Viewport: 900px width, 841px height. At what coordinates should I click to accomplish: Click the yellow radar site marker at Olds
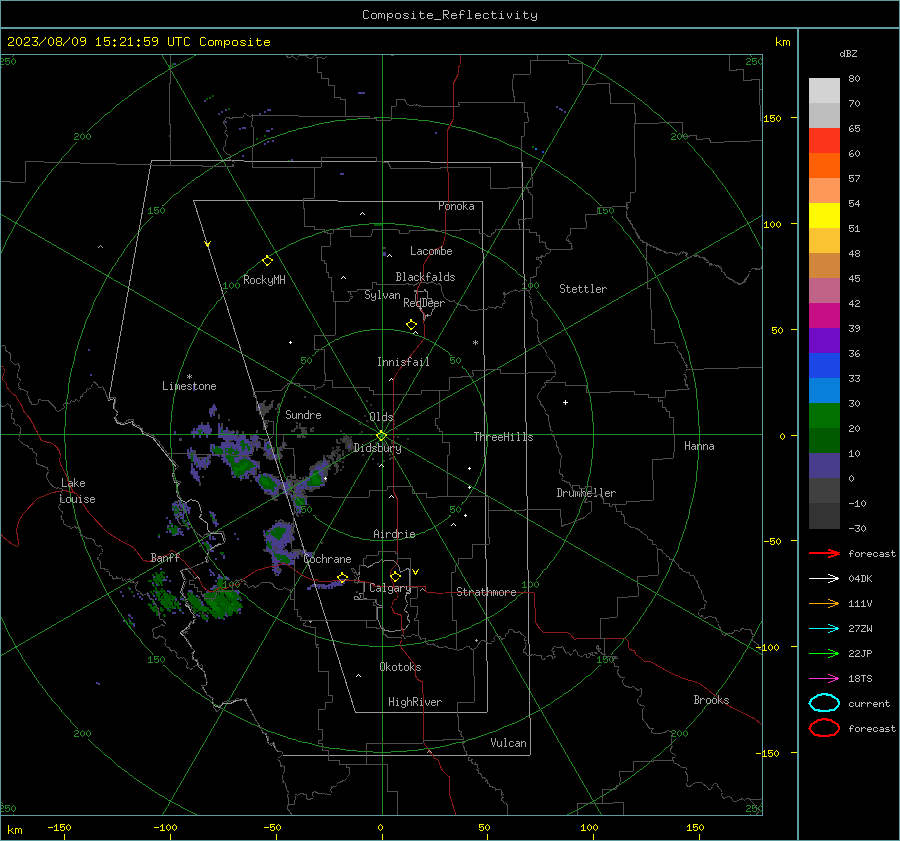(x=382, y=435)
